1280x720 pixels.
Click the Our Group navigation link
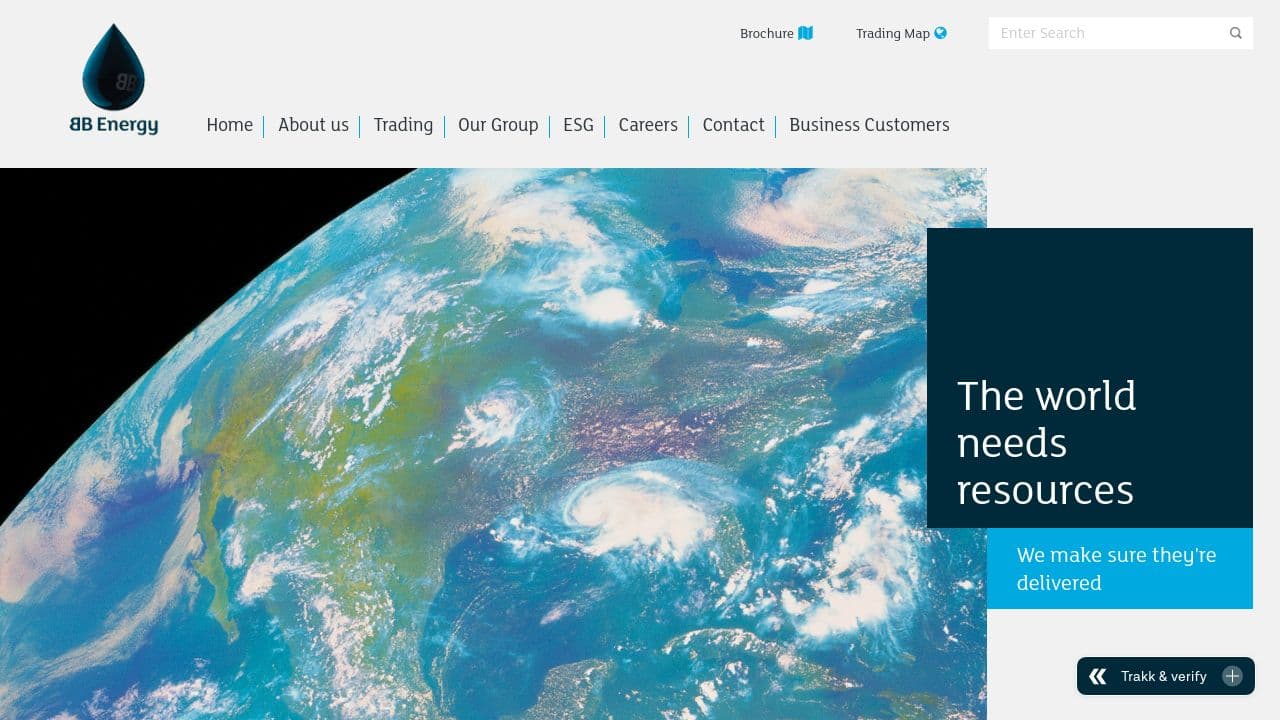498,125
